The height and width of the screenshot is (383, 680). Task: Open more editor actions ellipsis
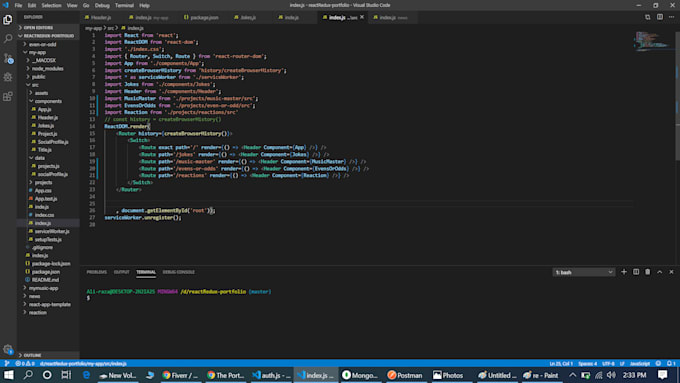coord(671,17)
